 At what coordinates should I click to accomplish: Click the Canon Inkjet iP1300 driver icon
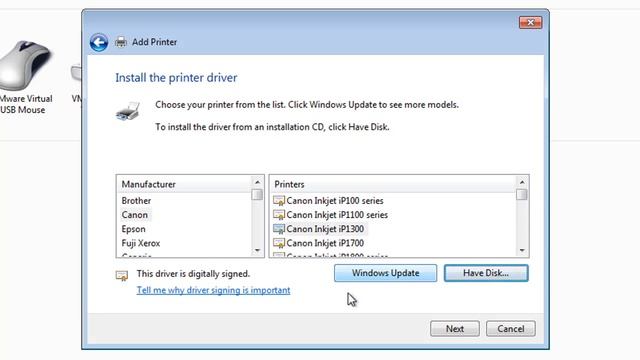click(279, 229)
